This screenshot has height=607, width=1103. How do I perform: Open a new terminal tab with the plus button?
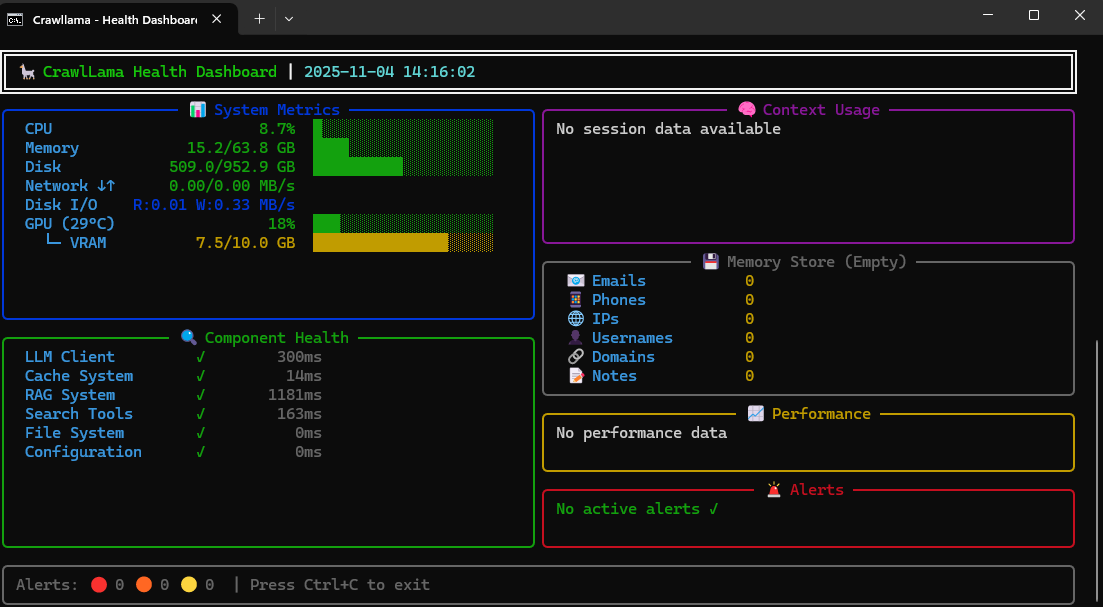[x=258, y=17]
